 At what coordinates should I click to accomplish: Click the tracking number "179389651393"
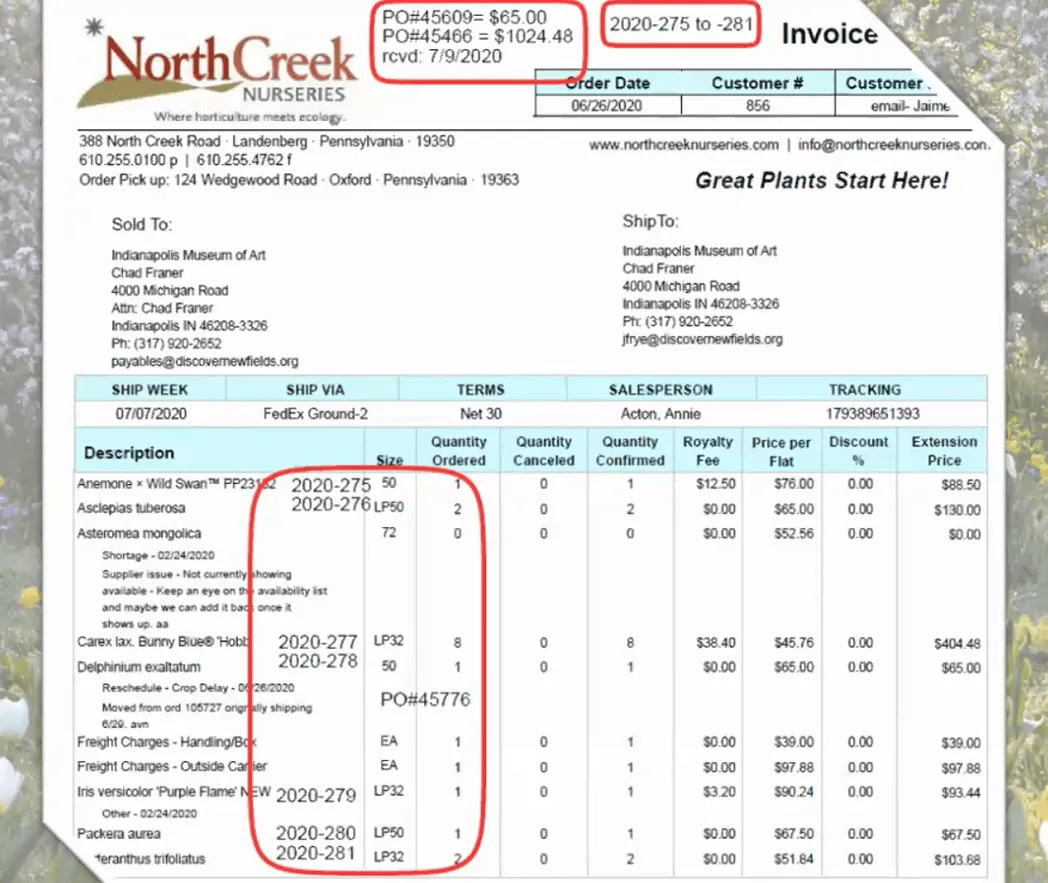[873, 414]
